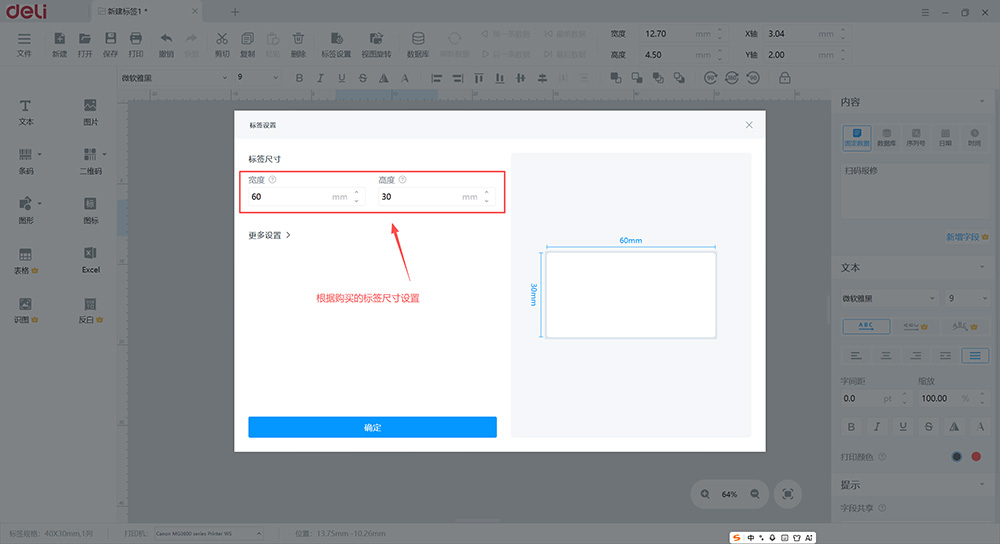
Task: Select the 二维码 QR code tool
Action: click(x=90, y=161)
